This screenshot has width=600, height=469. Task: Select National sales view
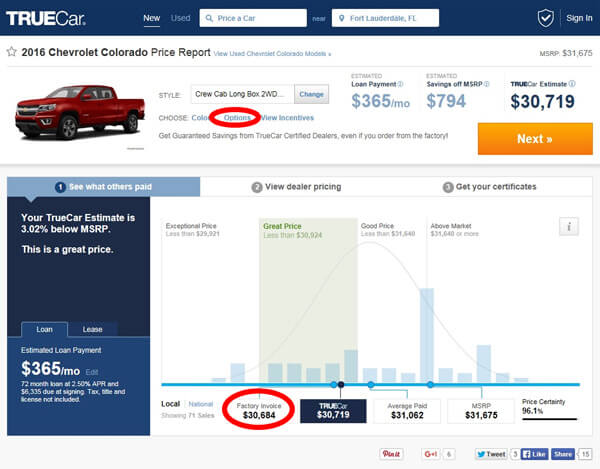[201, 404]
